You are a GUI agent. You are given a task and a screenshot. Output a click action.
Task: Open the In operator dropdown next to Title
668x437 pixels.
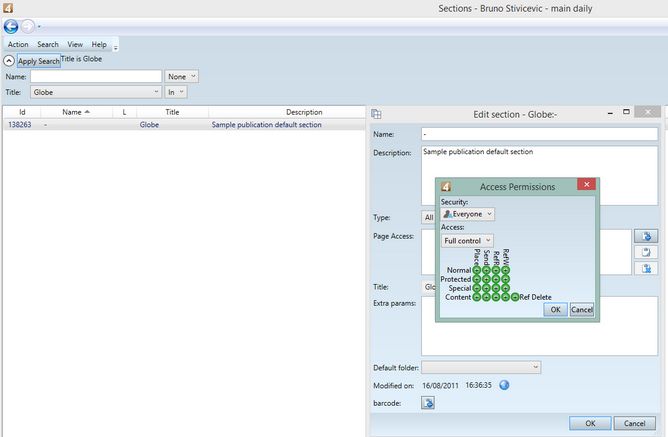pos(176,92)
